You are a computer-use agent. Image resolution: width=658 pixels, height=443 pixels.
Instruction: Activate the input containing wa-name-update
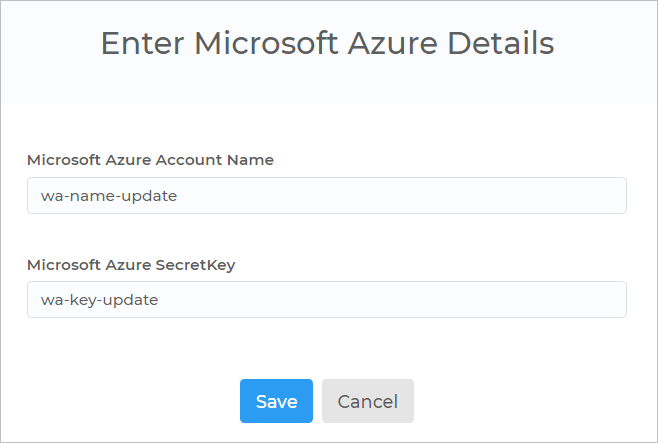point(327,195)
